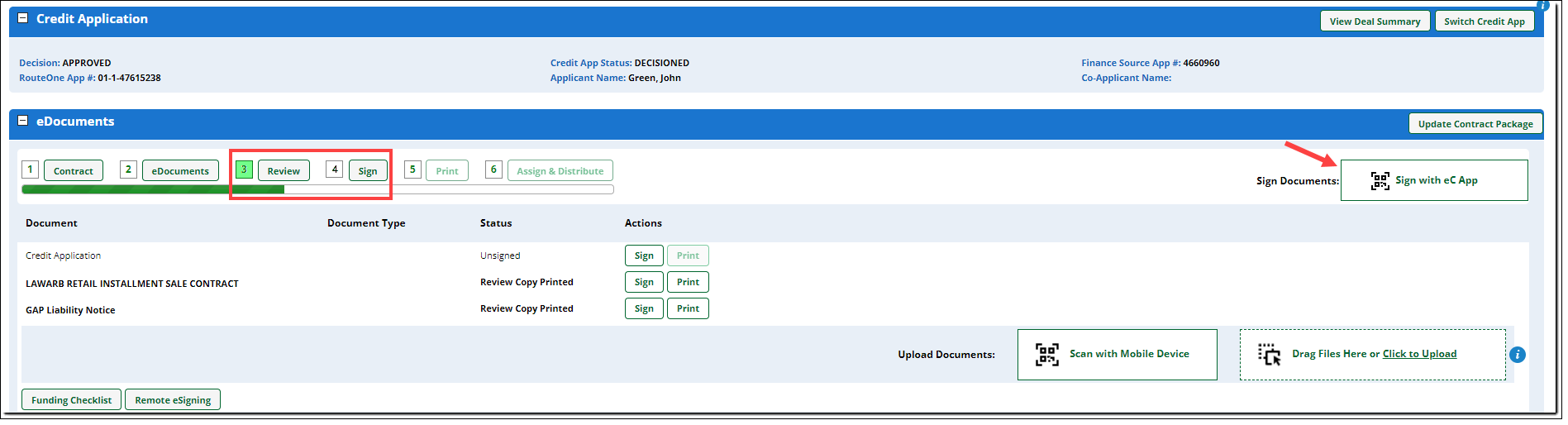Click the Document Type column header
This screenshot has width=1568, height=425.
pyautogui.click(x=366, y=223)
